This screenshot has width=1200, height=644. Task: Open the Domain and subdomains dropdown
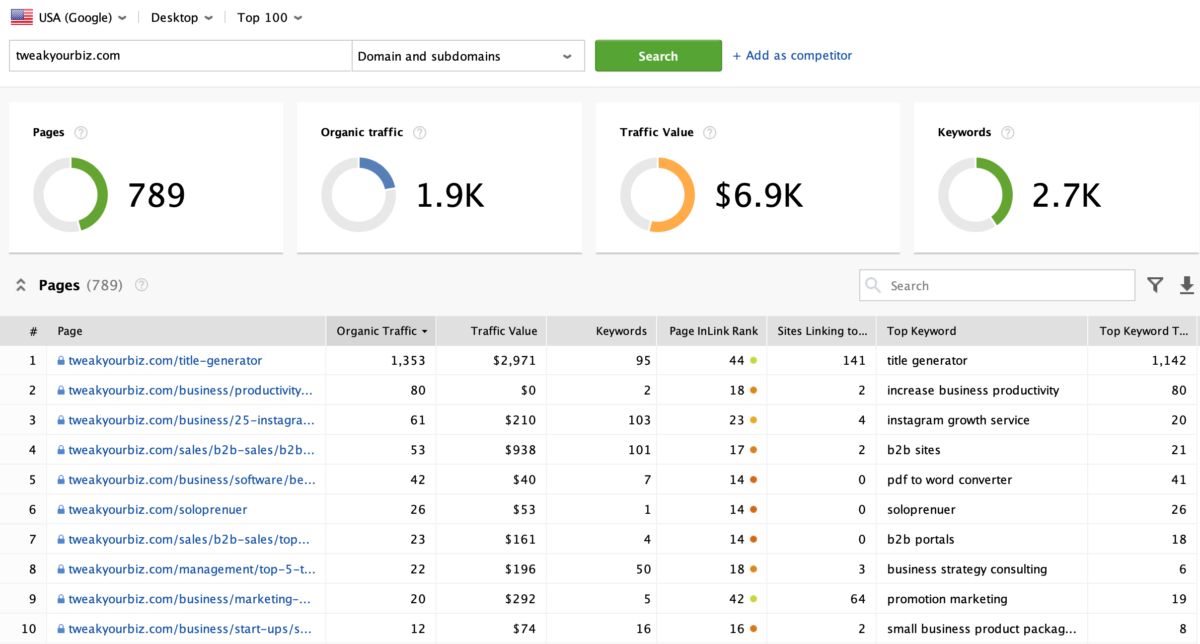(468, 56)
